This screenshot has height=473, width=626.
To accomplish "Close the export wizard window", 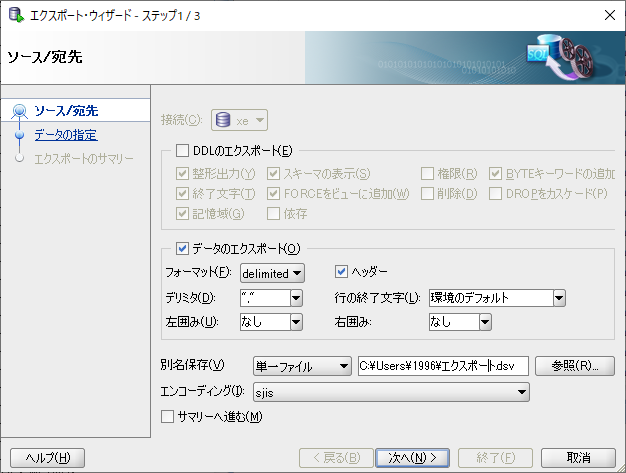I will point(609,15).
